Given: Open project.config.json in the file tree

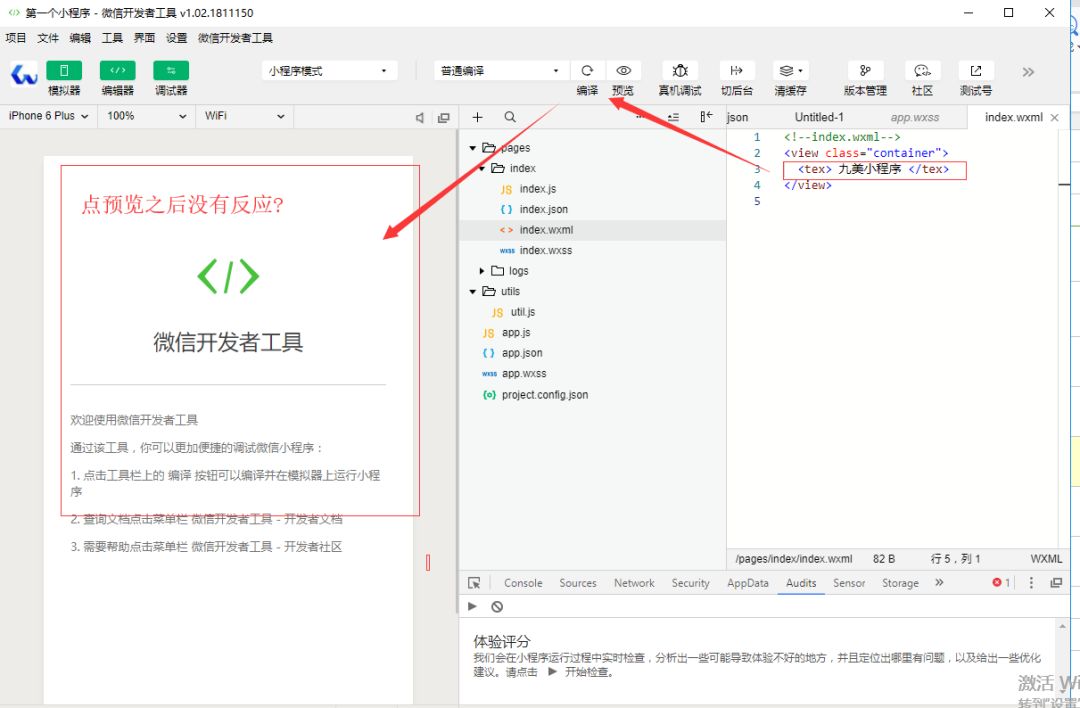Looking at the screenshot, I should (x=545, y=395).
